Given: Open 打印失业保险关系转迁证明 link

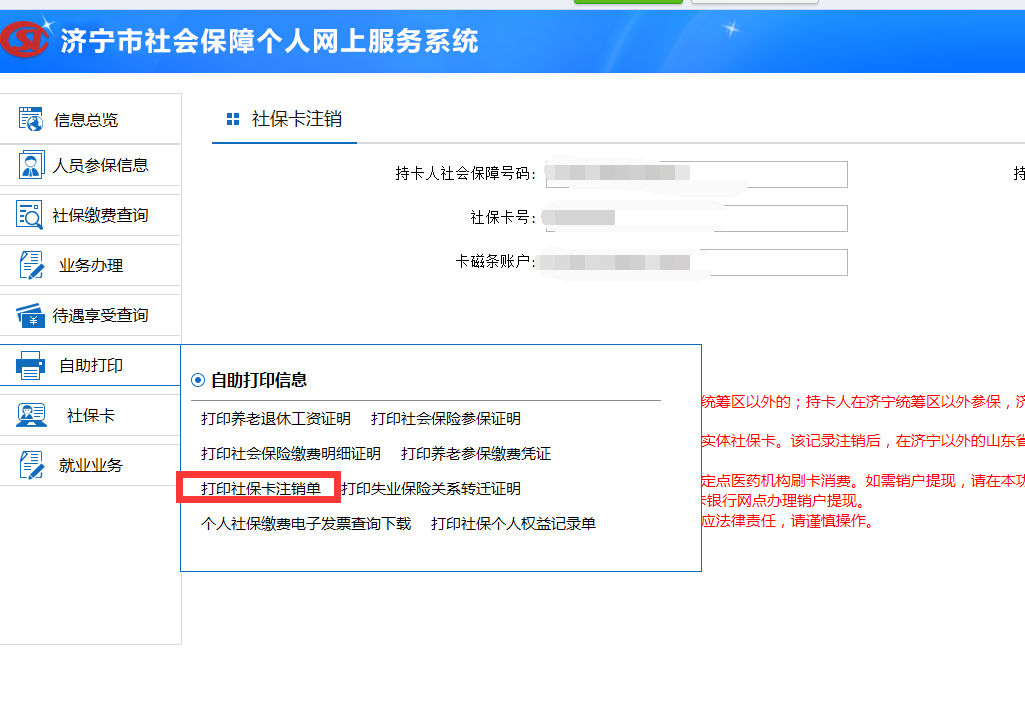Looking at the screenshot, I should (431, 488).
